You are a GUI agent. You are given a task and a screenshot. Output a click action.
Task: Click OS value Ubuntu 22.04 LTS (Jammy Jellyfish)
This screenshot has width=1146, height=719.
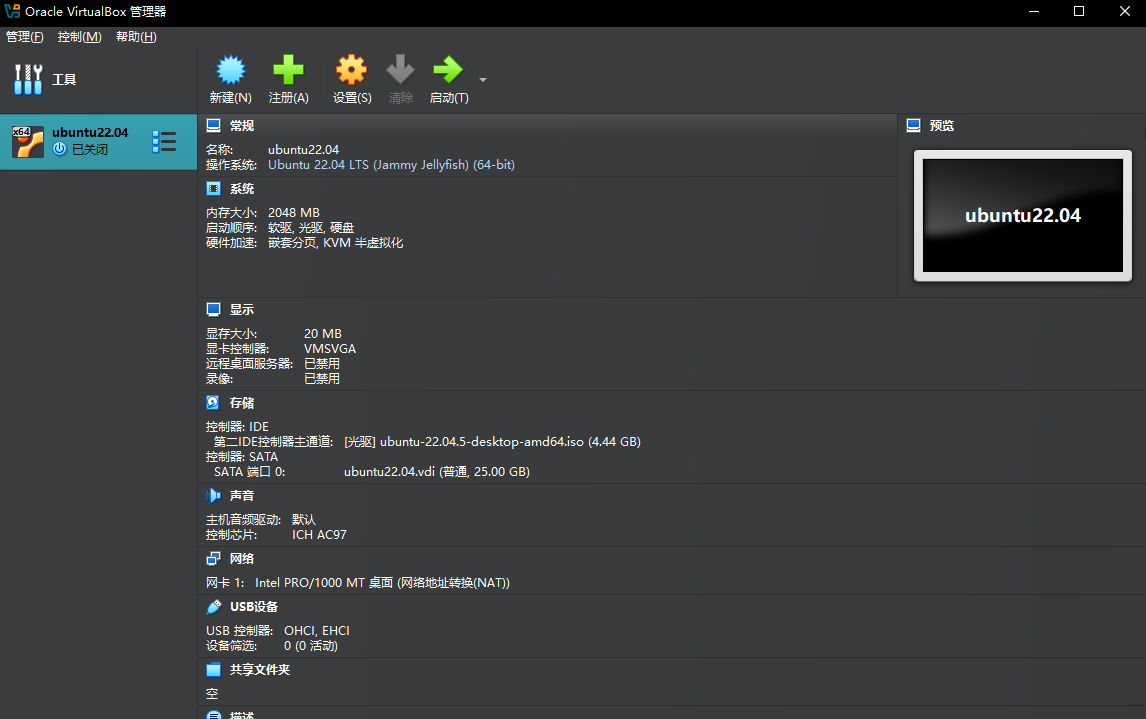coord(391,164)
